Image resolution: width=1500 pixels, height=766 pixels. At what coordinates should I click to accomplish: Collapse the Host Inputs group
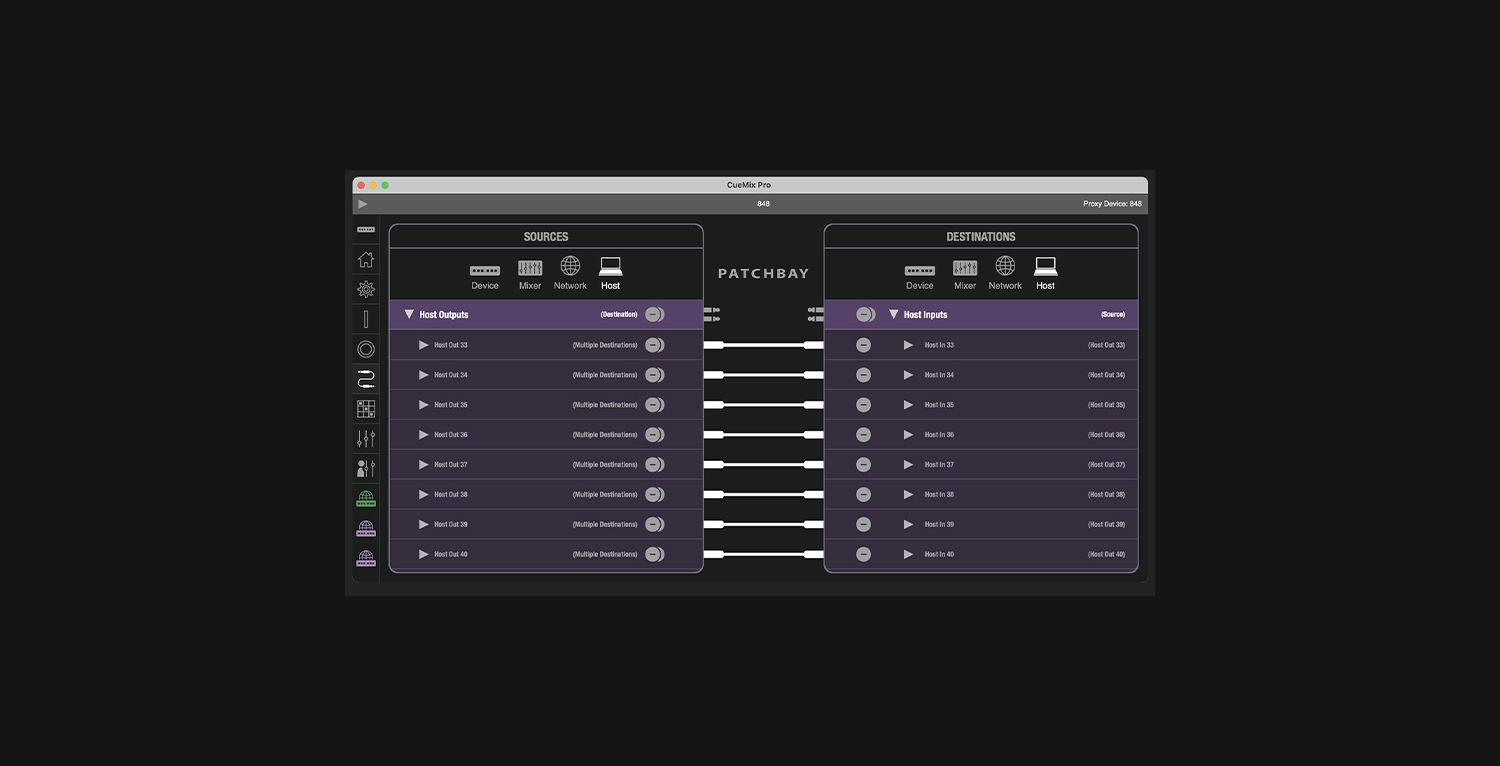pyautogui.click(x=894, y=314)
